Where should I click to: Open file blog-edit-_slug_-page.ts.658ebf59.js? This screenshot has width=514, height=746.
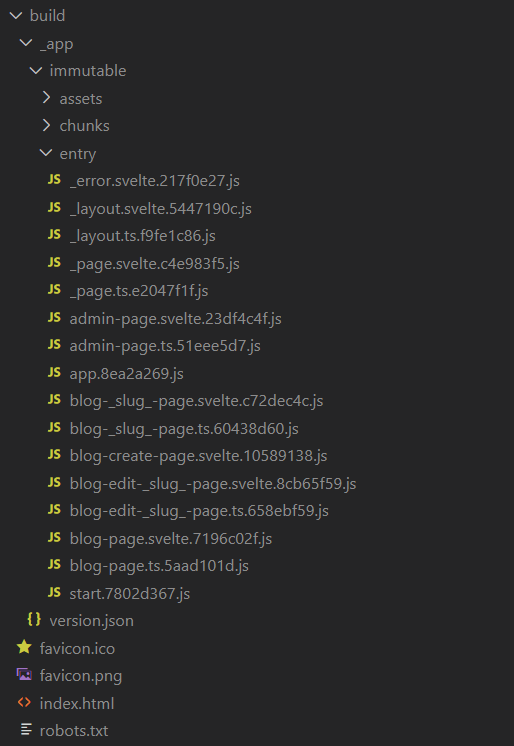tap(199, 511)
